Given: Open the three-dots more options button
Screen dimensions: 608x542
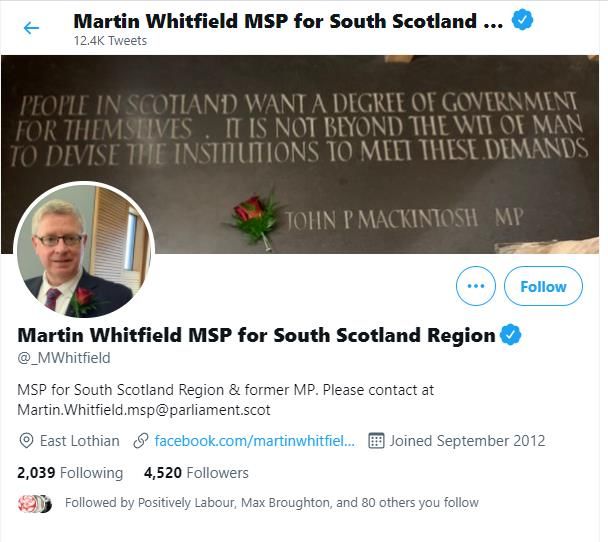Looking at the screenshot, I should [x=476, y=286].
